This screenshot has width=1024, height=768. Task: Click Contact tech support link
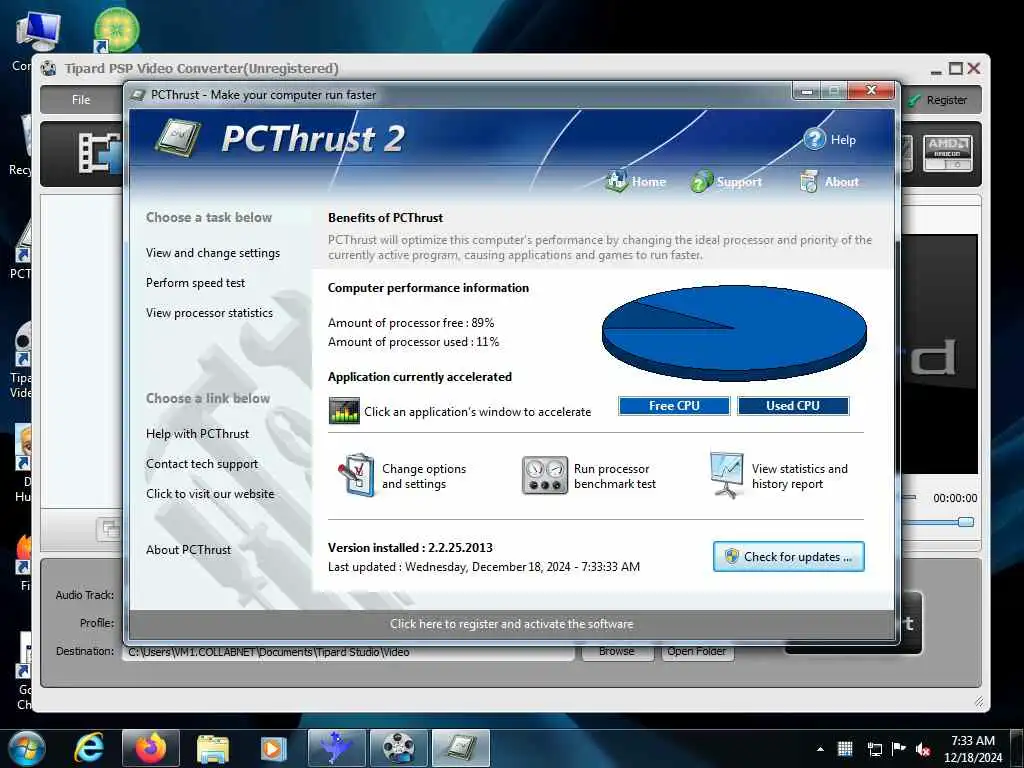pos(202,464)
